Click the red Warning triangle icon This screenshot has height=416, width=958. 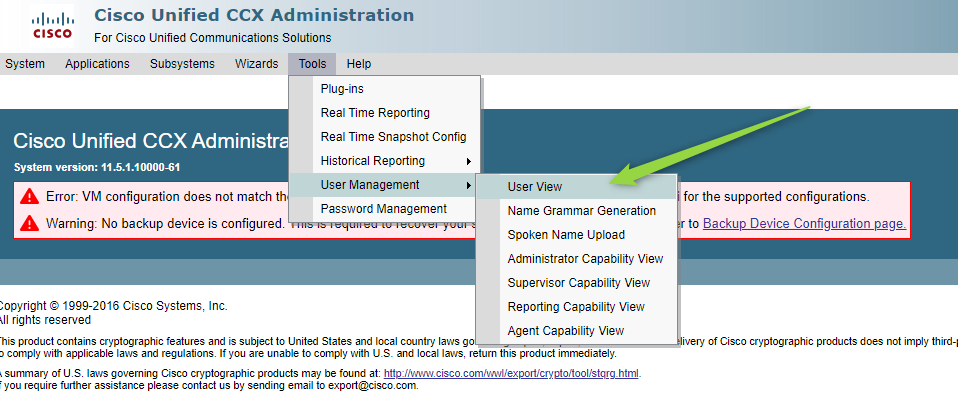[x=29, y=224]
